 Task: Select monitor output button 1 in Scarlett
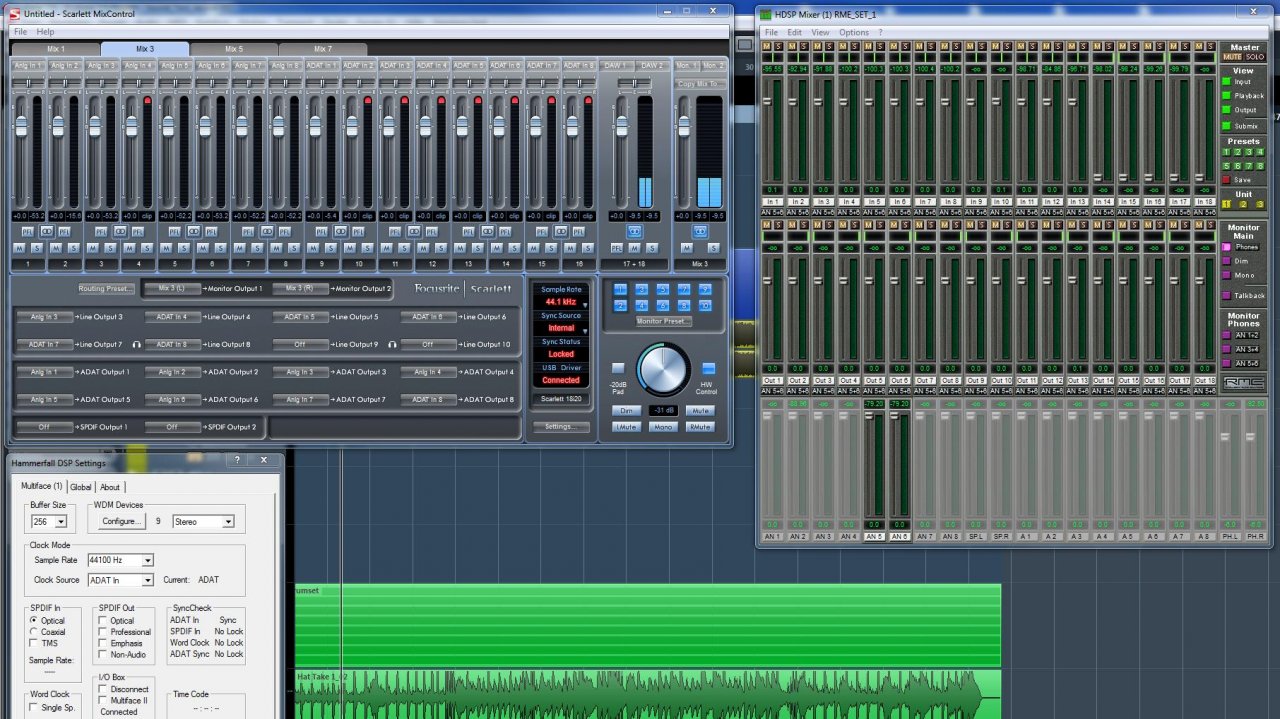[620, 289]
